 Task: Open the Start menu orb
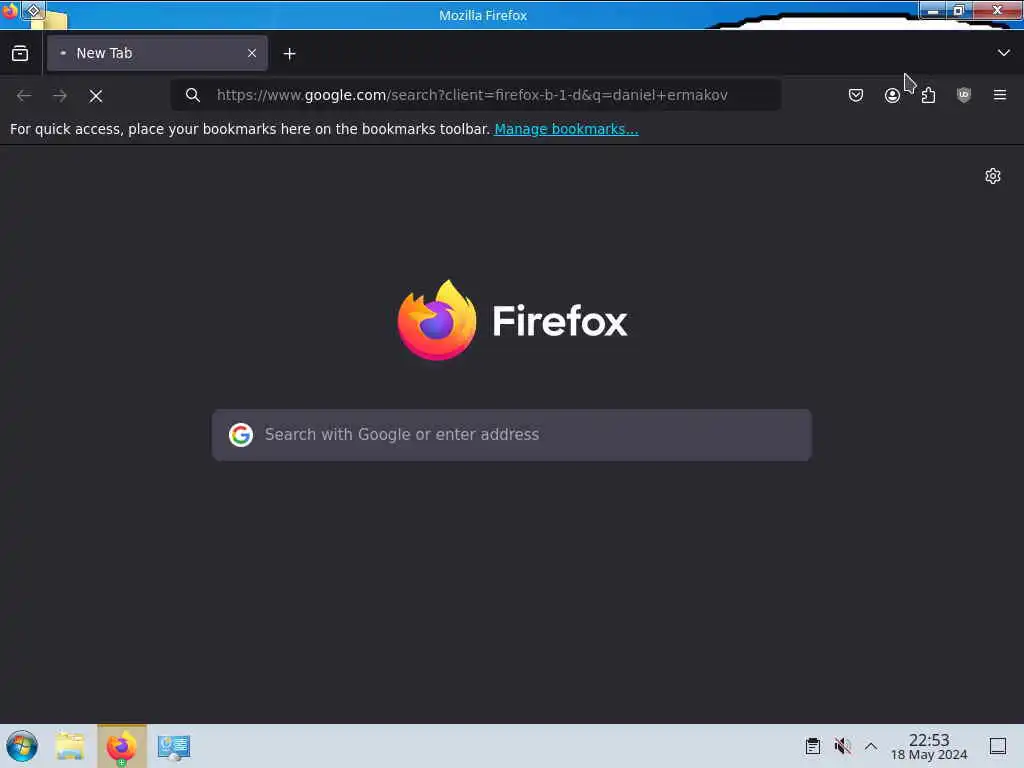pos(22,746)
